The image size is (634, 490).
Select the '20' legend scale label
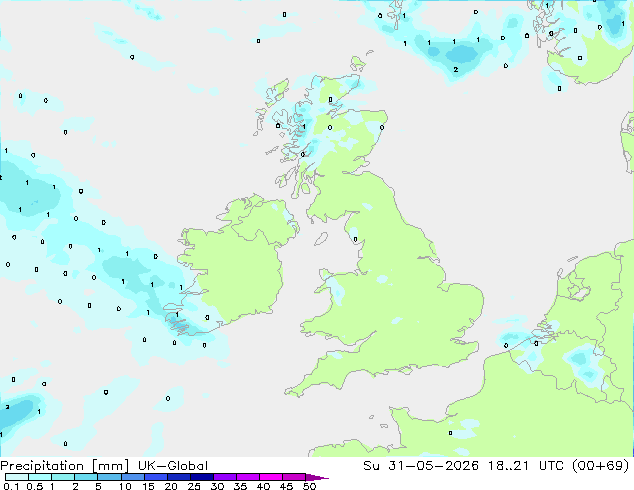point(171,486)
